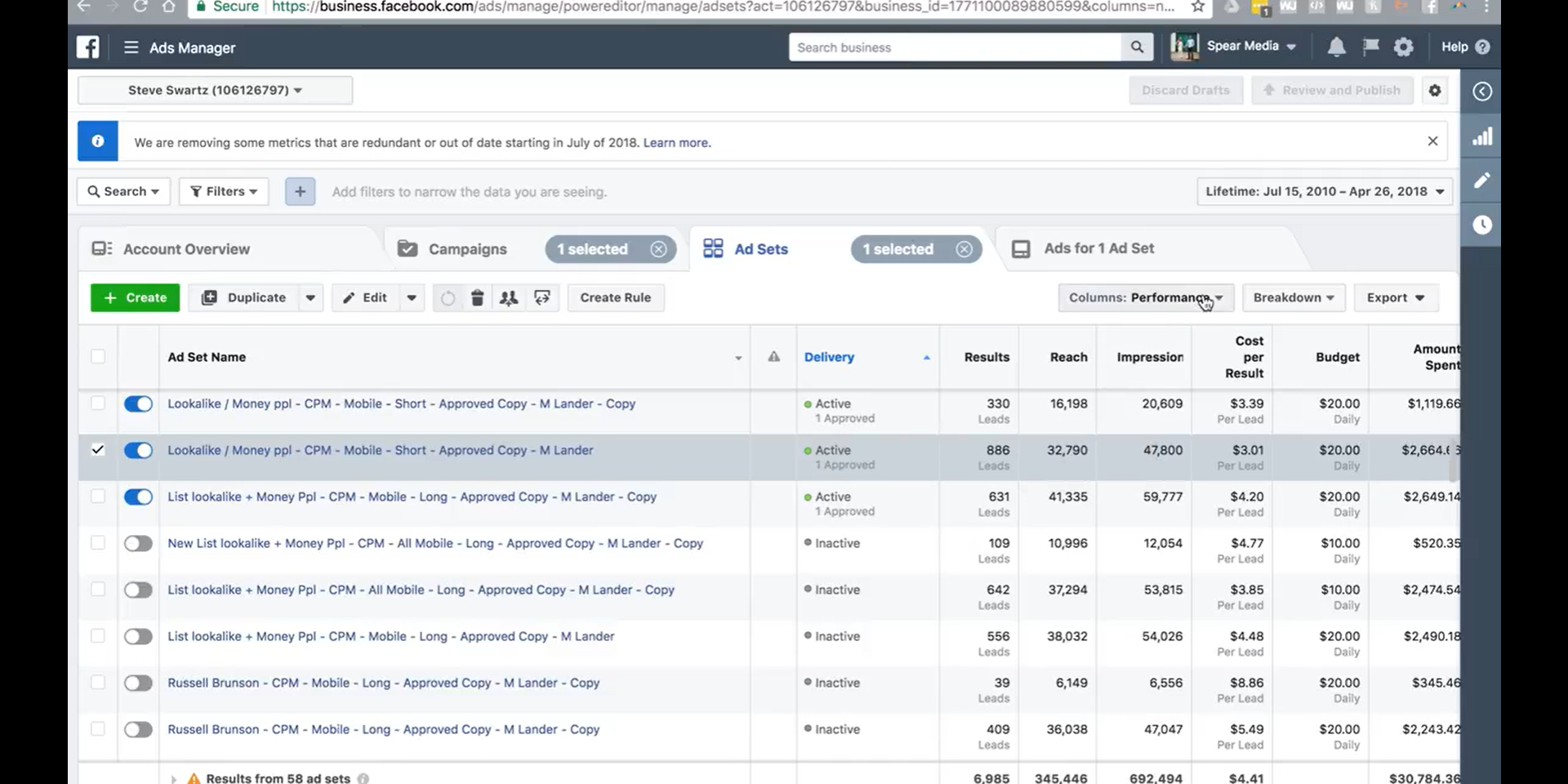Open the Steve Swartz account dropdown
This screenshot has height=784, width=1568.
coord(215,90)
